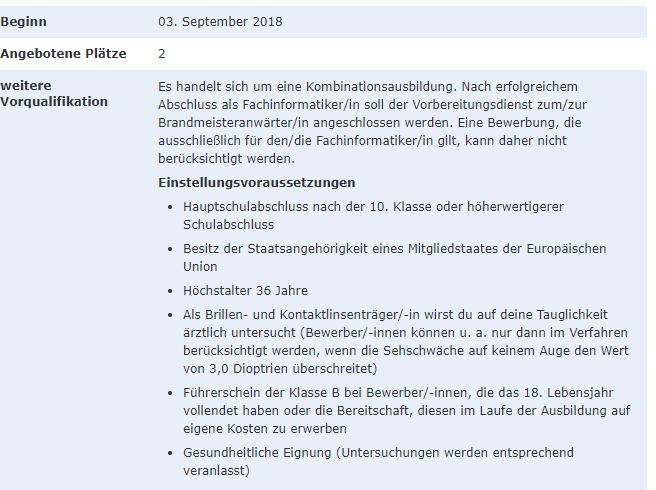Click the 'Höchstalter 36 Jahre' bullet item

[245, 290]
